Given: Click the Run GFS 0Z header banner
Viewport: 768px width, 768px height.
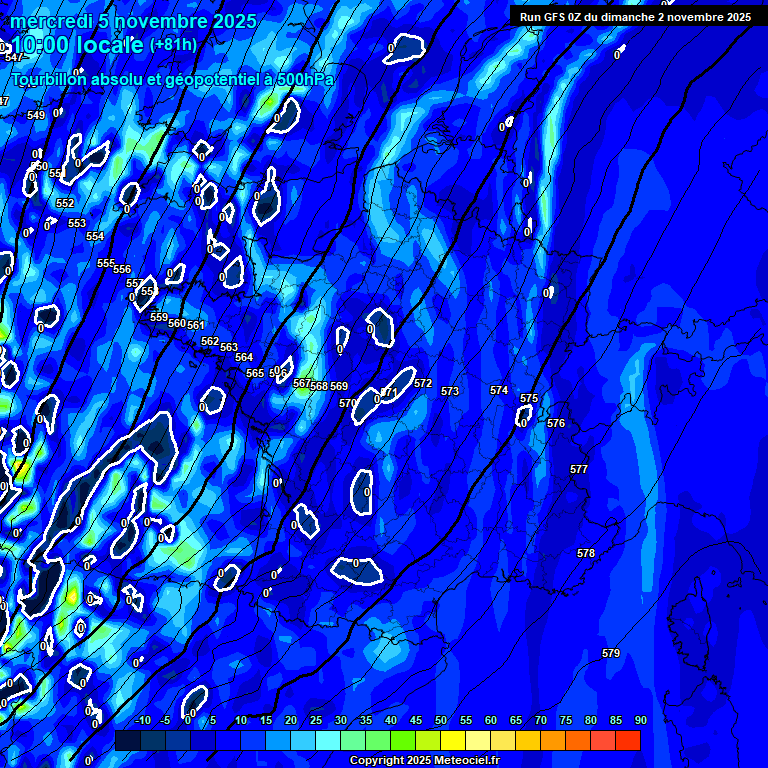Looking at the screenshot, I should [635, 17].
